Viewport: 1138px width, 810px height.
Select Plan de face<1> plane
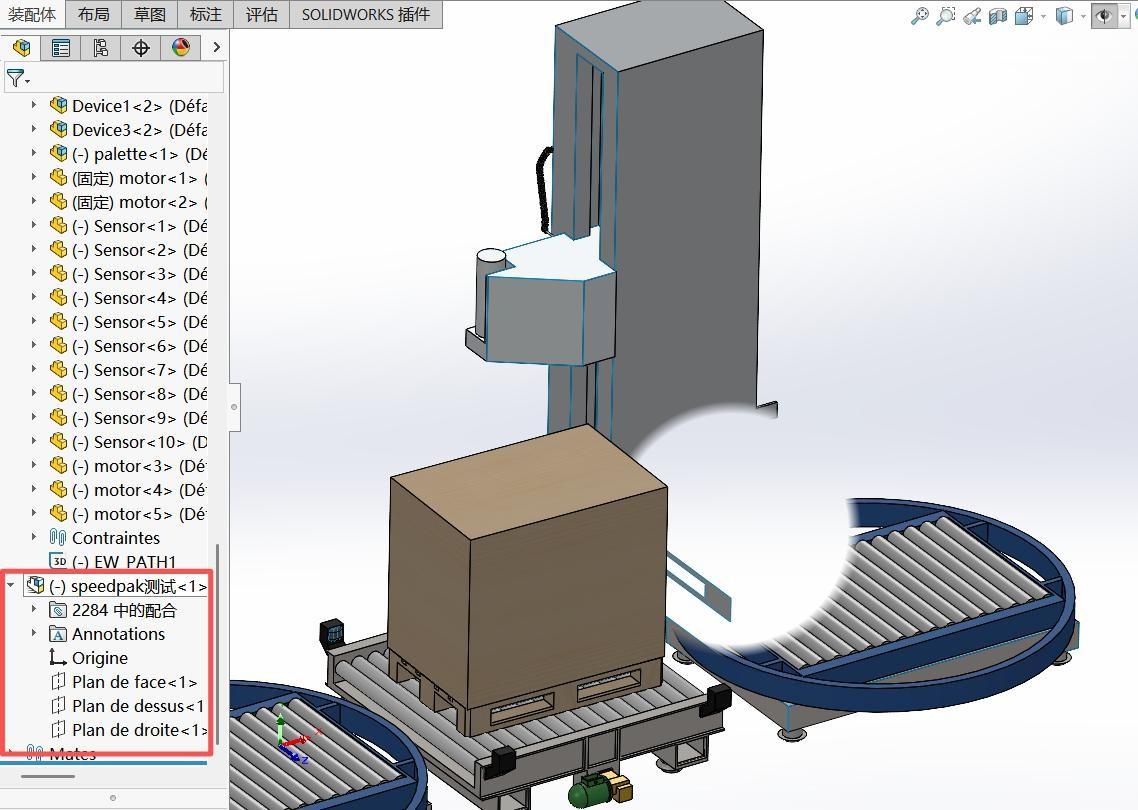[134, 682]
